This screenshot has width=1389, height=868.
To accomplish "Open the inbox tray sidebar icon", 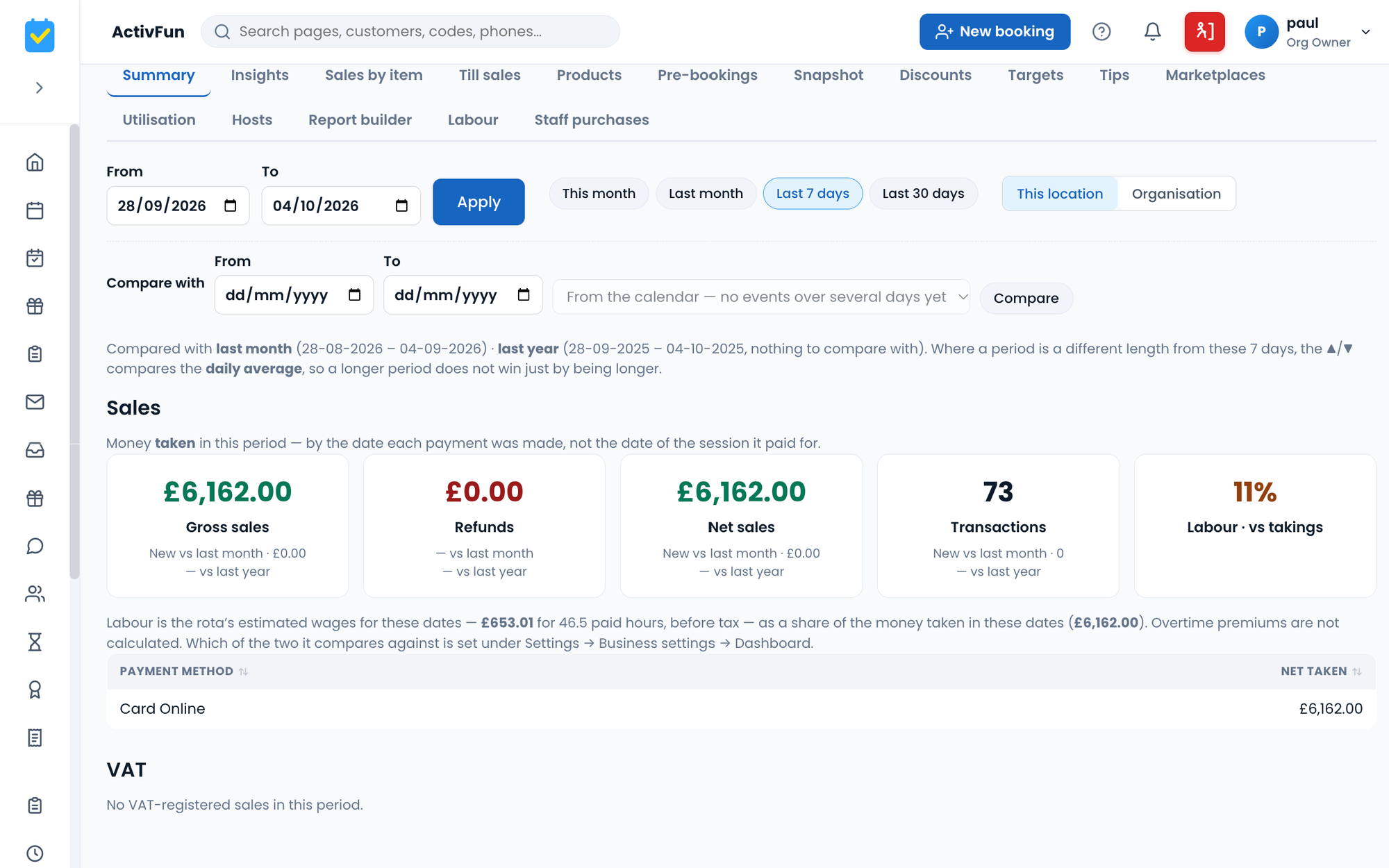I will coord(35,450).
